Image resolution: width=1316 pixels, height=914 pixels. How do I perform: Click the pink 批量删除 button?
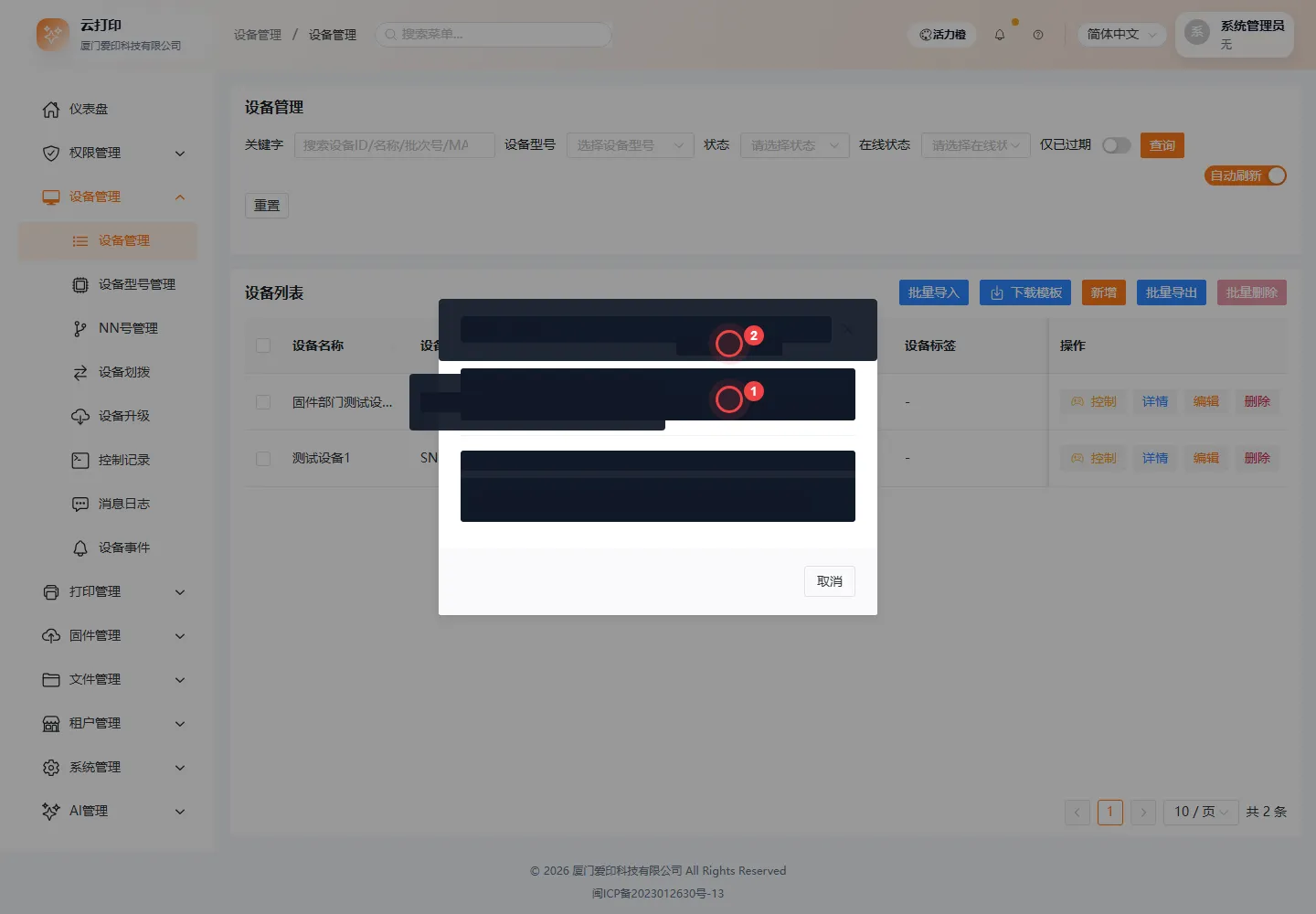pos(1252,292)
